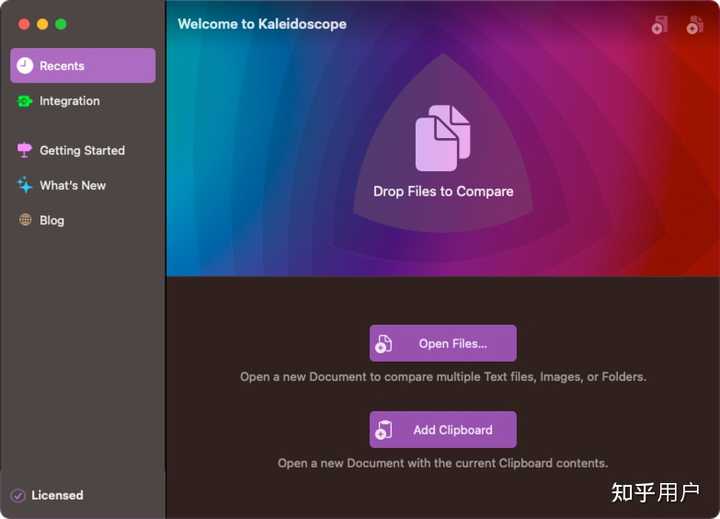The image size is (720, 519).
Task: Click the clock icon beside Recents
Action: (x=25, y=66)
